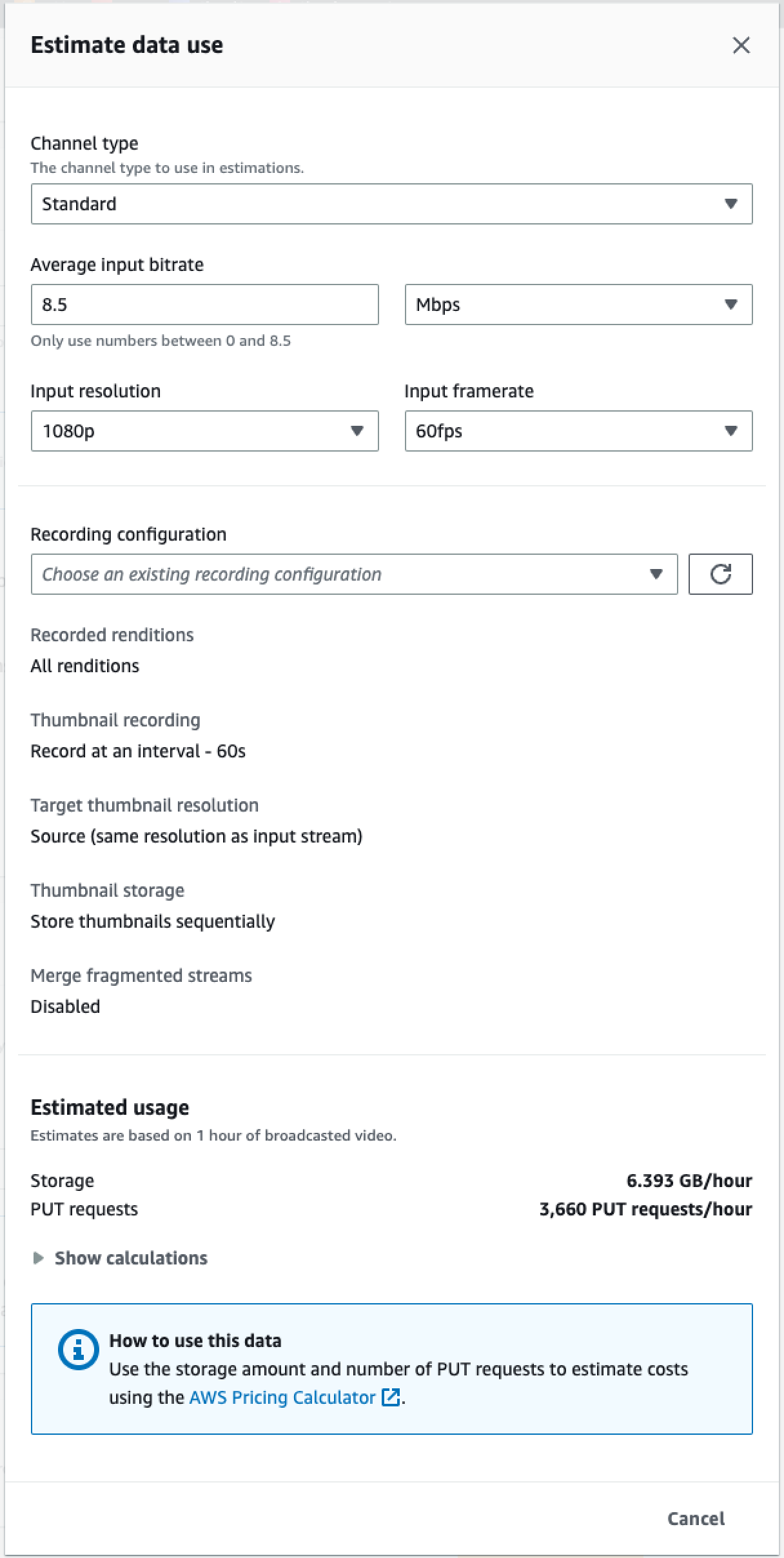
Task: Open the AWS Pricing Calculator link
Action: click(x=282, y=1397)
